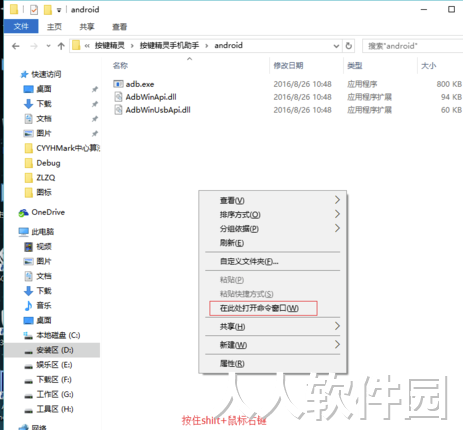This screenshot has width=463, height=430.
Task: Click the pinned Desktop icon under Quick access
Action: tap(29, 89)
